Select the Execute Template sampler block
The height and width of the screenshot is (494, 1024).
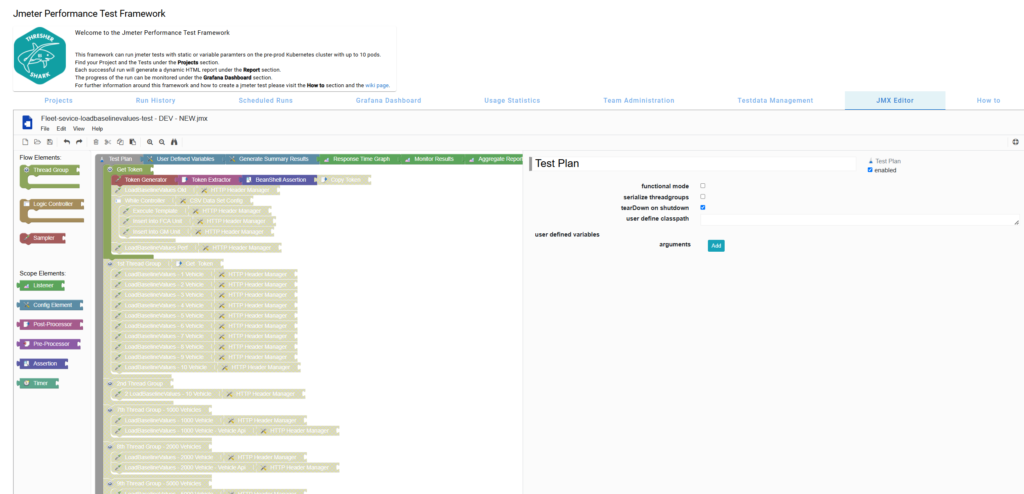click(x=152, y=211)
